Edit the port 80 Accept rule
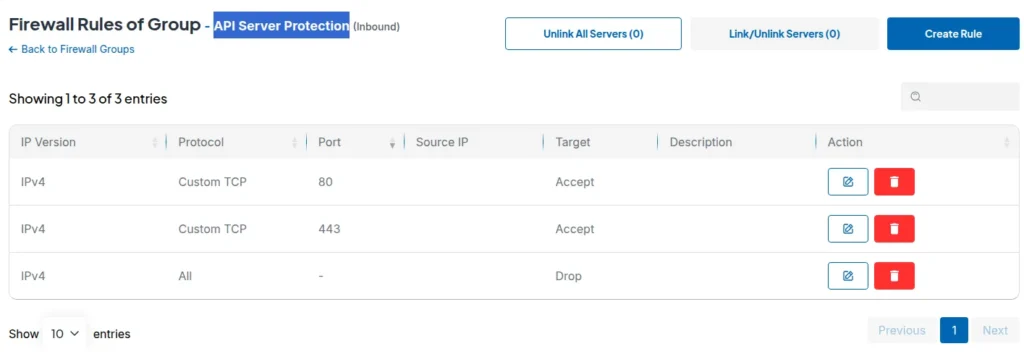 (x=848, y=182)
